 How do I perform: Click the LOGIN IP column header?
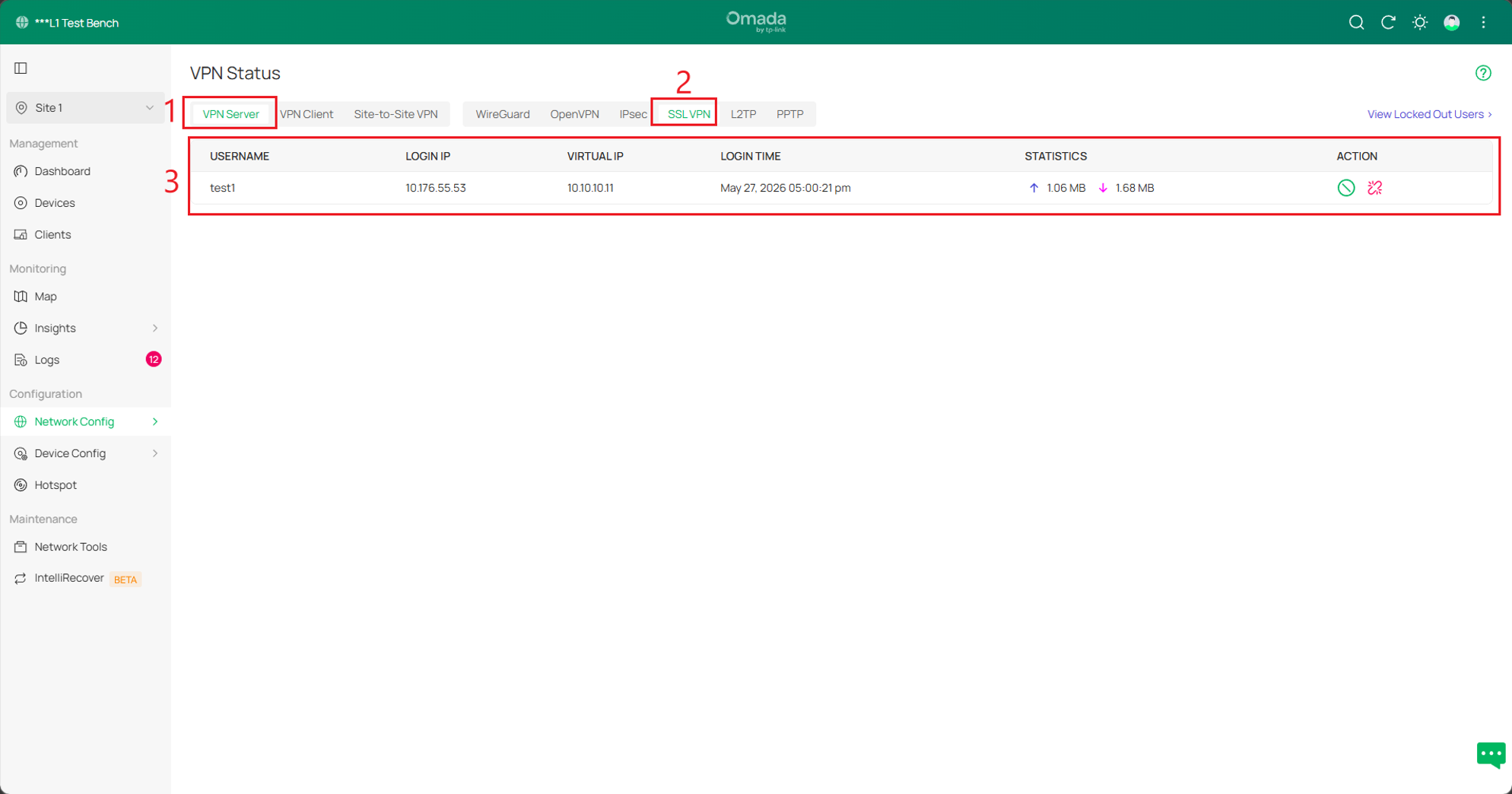tap(427, 156)
